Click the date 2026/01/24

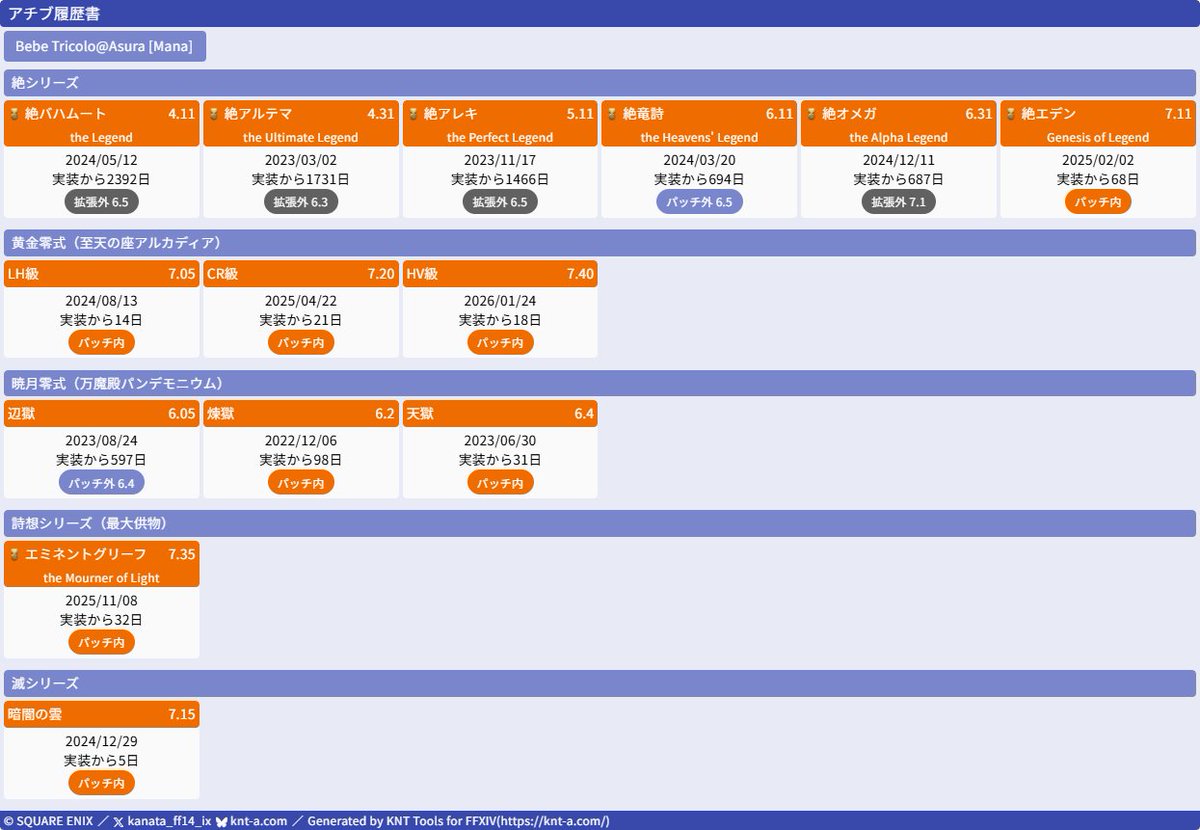click(x=500, y=301)
